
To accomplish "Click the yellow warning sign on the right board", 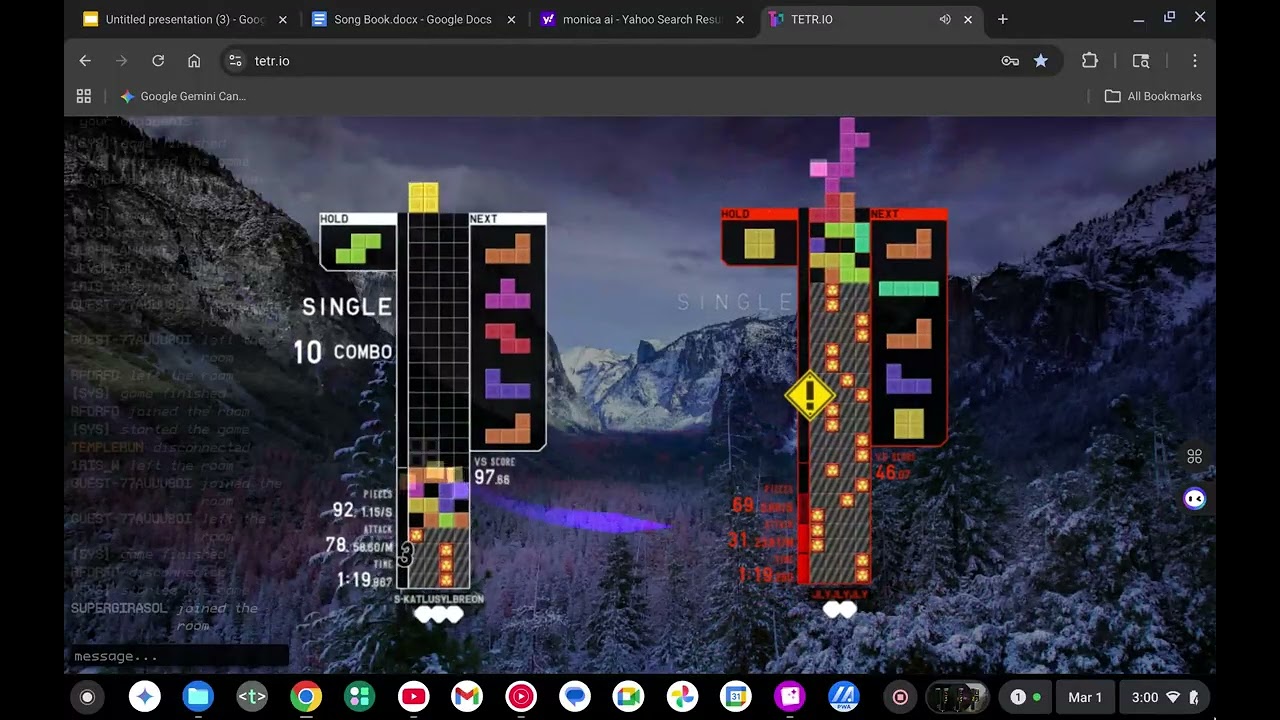I will [x=811, y=396].
